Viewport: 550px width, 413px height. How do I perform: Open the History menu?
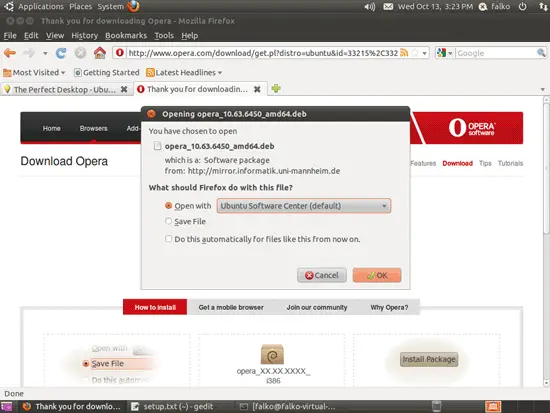(85, 35)
